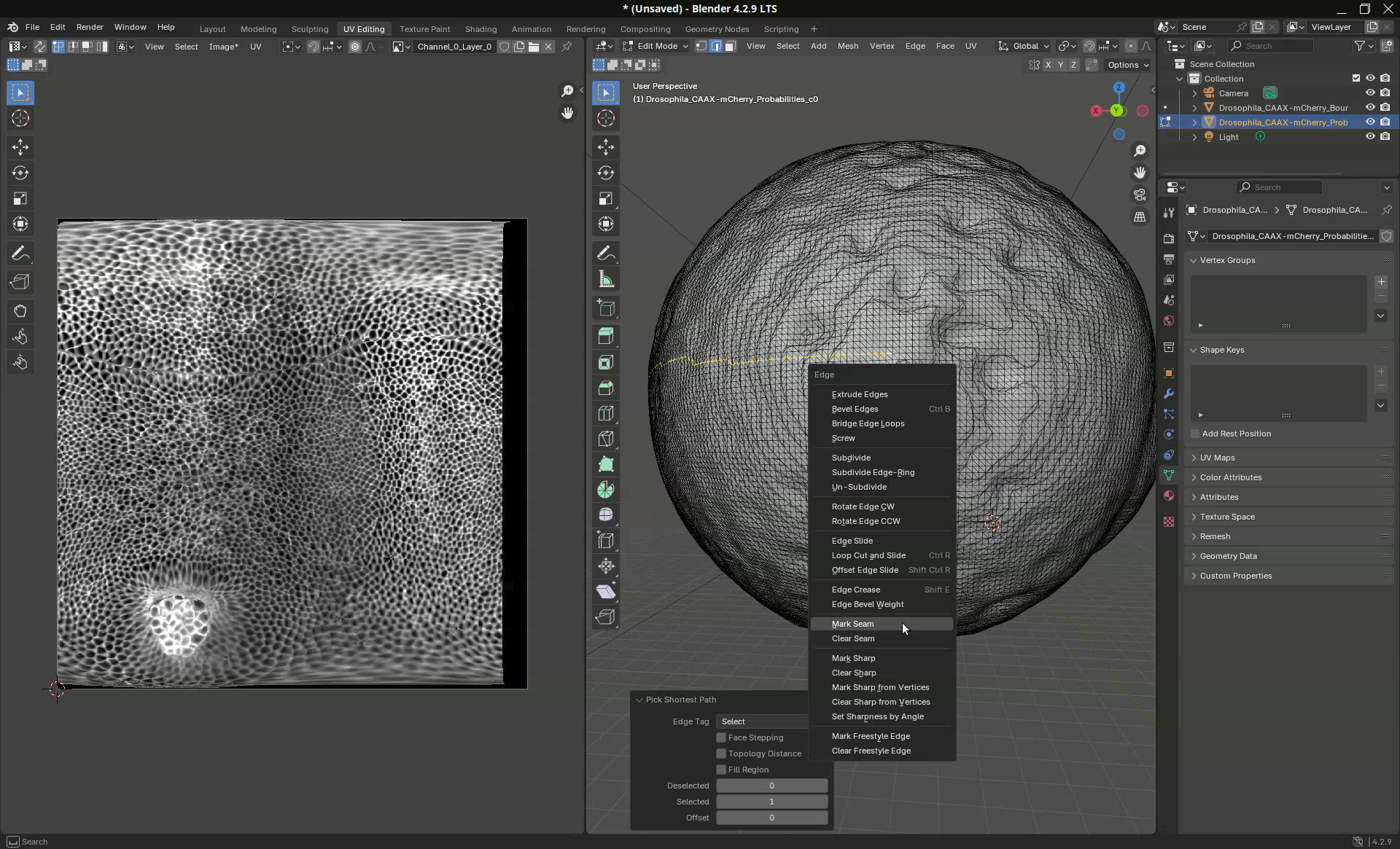The width and height of the screenshot is (1400, 849).
Task: Click the Rip Region tool icon
Action: [x=605, y=617]
